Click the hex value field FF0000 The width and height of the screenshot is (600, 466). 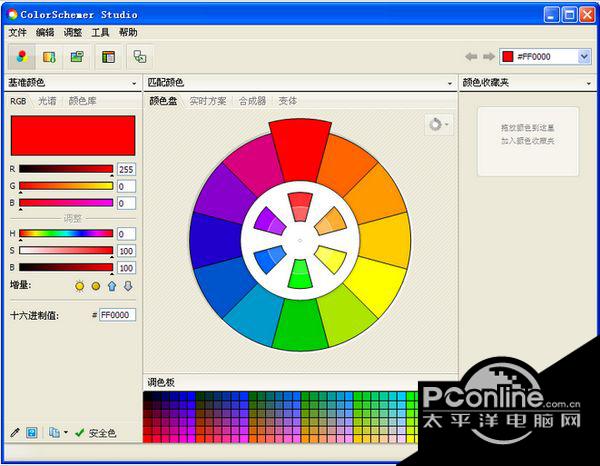[x=117, y=315]
